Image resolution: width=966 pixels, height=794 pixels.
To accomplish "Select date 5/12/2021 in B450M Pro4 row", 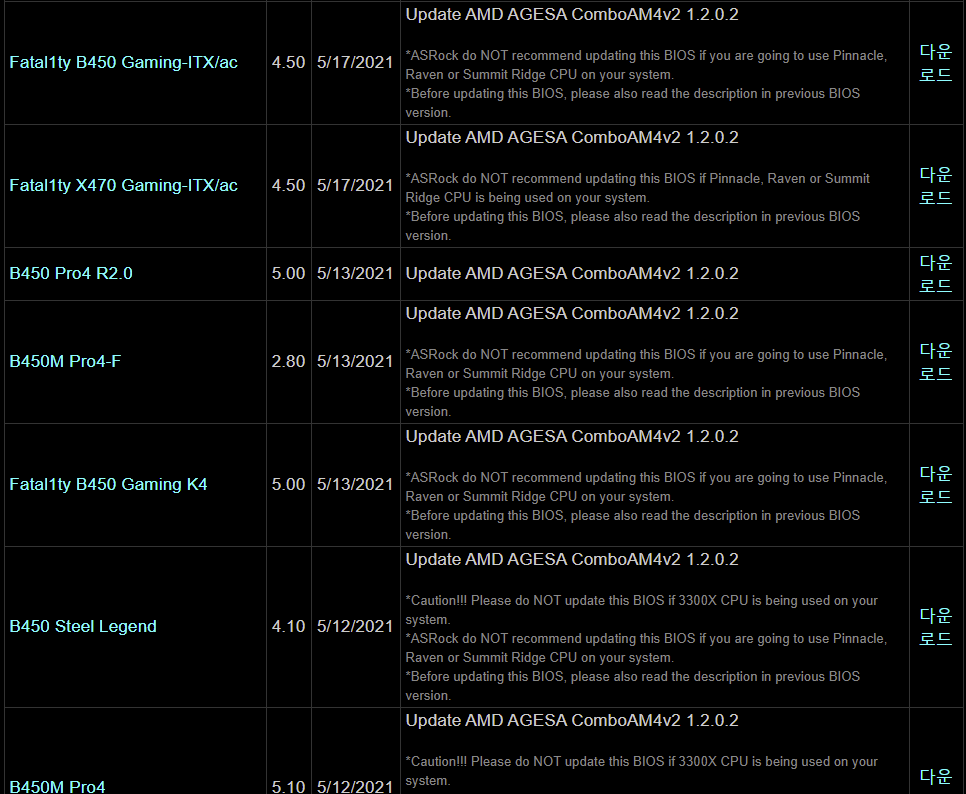I will click(355, 787).
